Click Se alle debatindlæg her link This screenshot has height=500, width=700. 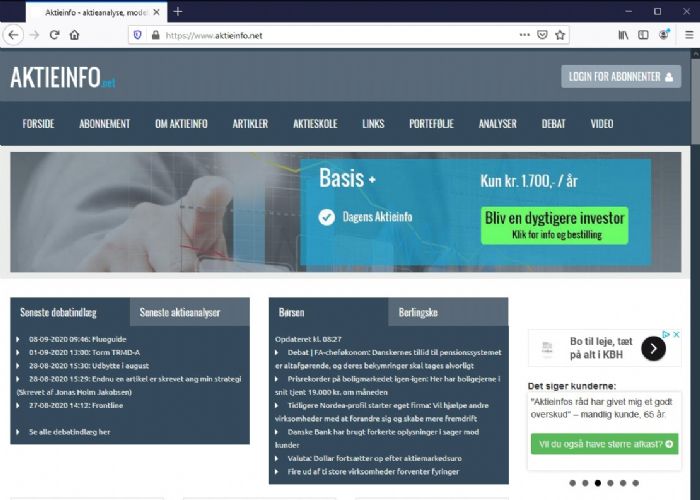(70, 432)
